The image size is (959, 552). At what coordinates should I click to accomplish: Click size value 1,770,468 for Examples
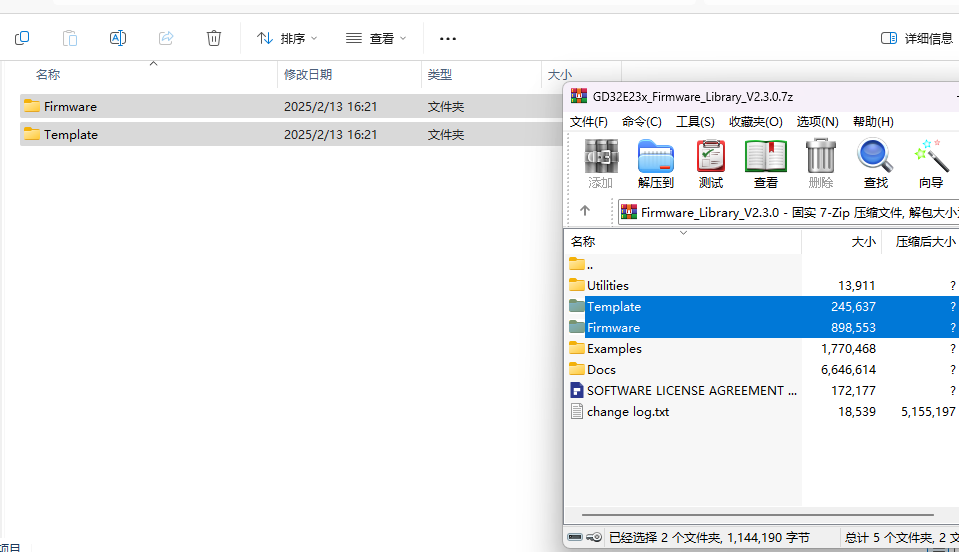[848, 348]
